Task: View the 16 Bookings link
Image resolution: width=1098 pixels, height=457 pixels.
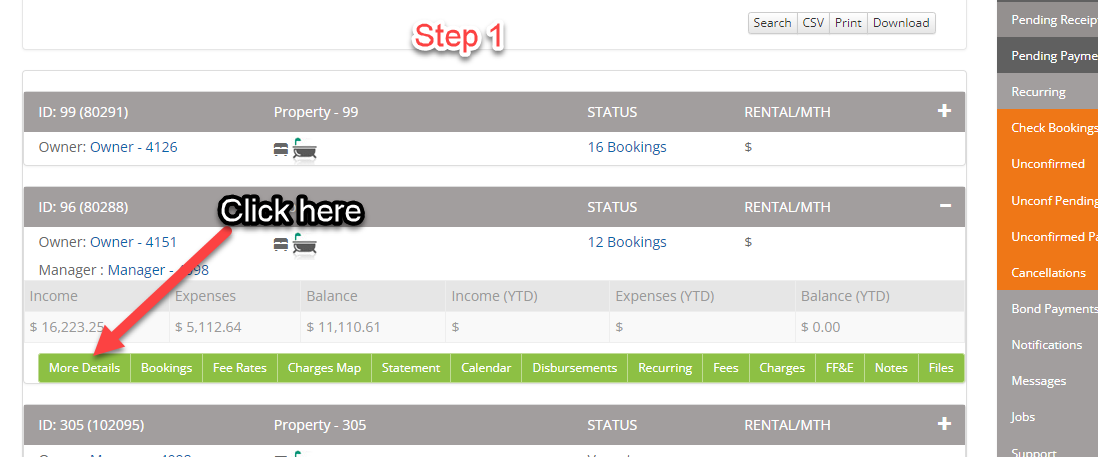Action: (x=627, y=147)
